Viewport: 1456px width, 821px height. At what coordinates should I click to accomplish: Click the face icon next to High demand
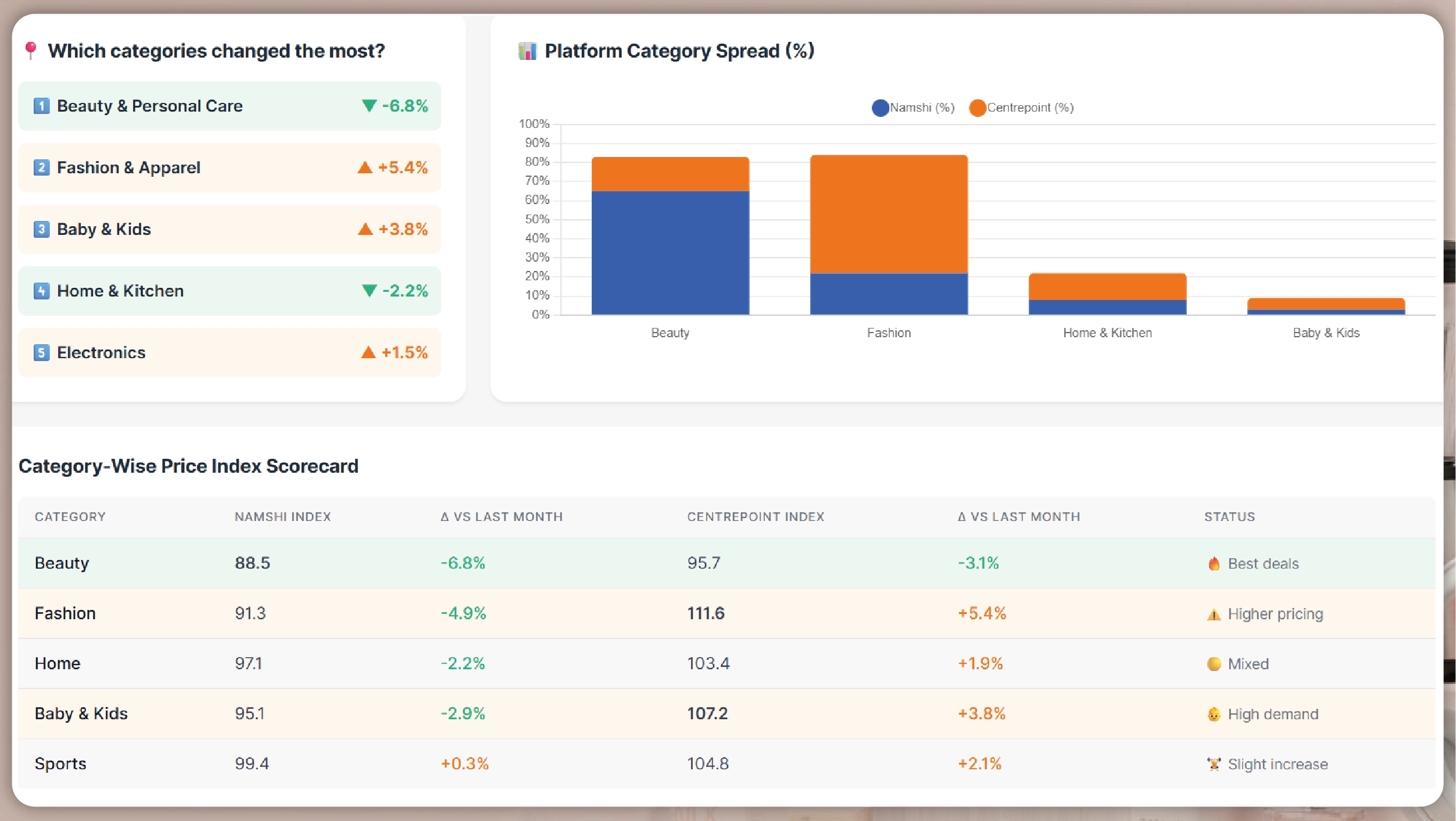tap(1214, 714)
